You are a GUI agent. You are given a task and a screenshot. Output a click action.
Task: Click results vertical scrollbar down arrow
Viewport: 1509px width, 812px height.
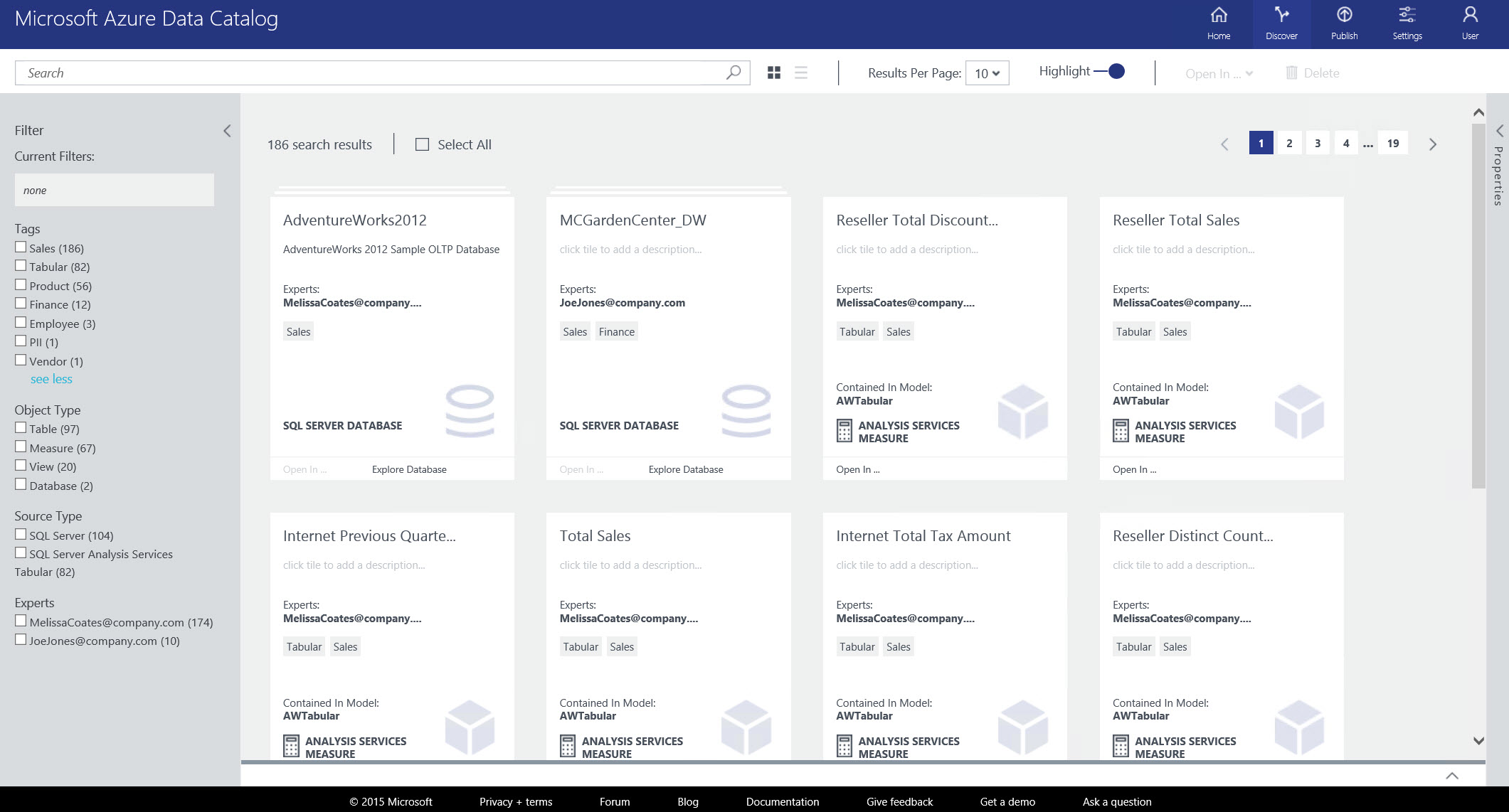tap(1478, 740)
